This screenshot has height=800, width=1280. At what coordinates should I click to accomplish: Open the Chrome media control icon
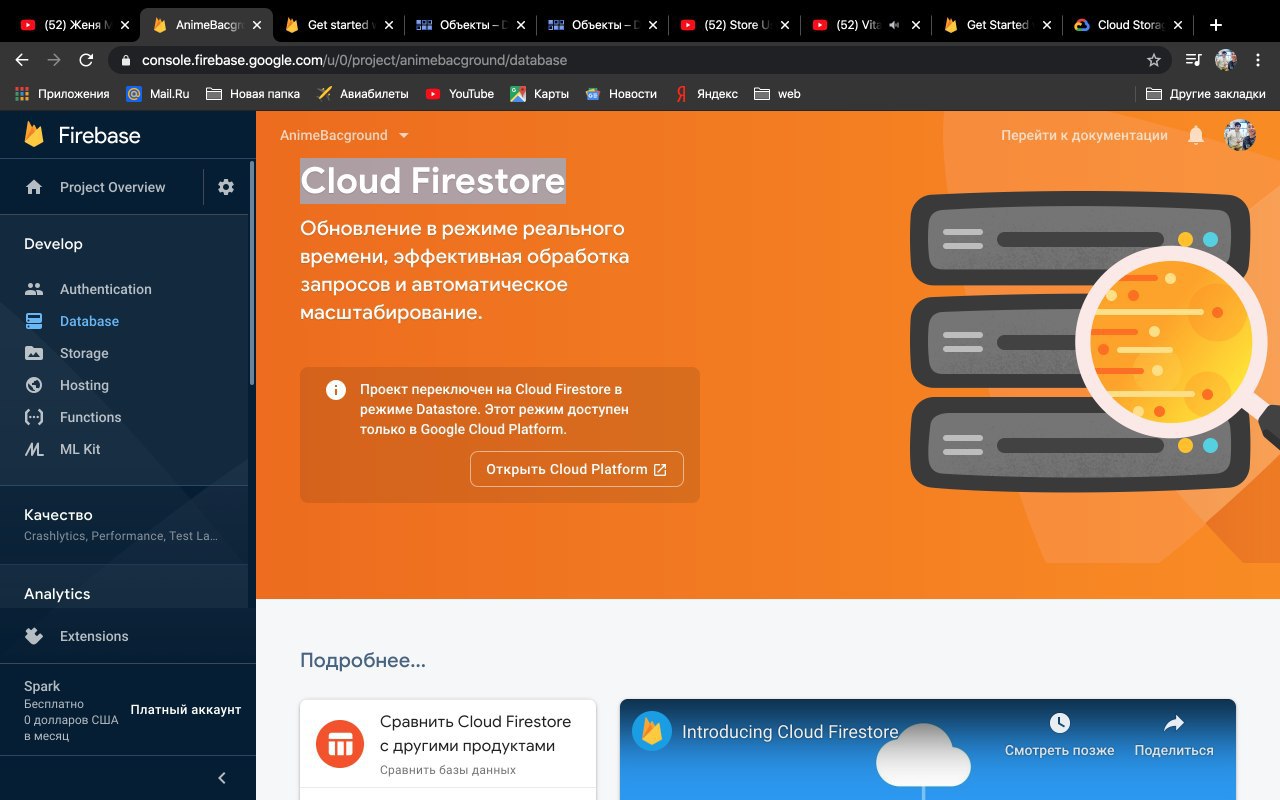coord(1192,60)
